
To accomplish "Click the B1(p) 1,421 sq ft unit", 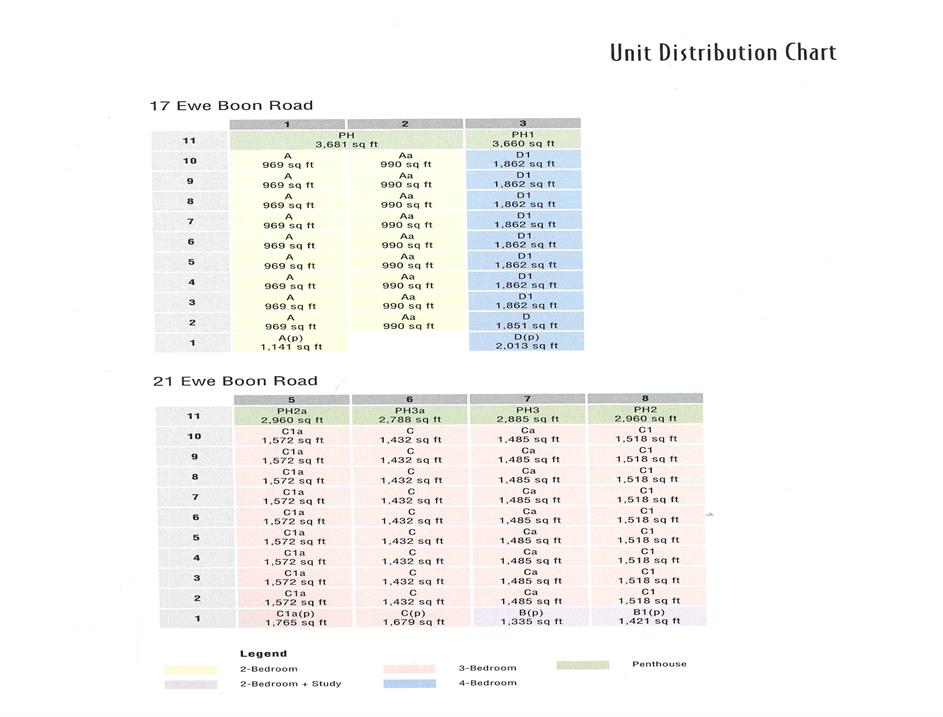I will click(646, 617).
